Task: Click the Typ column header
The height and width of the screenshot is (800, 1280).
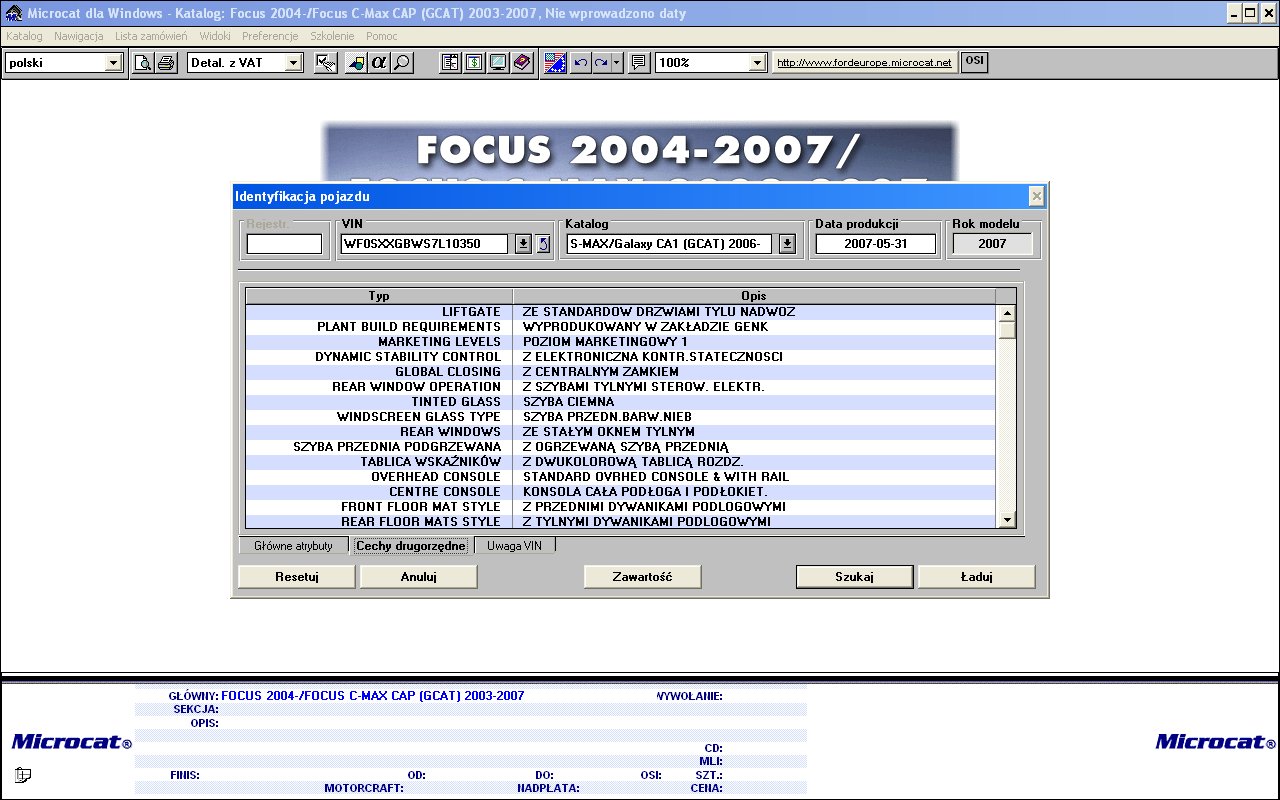Action: click(379, 296)
